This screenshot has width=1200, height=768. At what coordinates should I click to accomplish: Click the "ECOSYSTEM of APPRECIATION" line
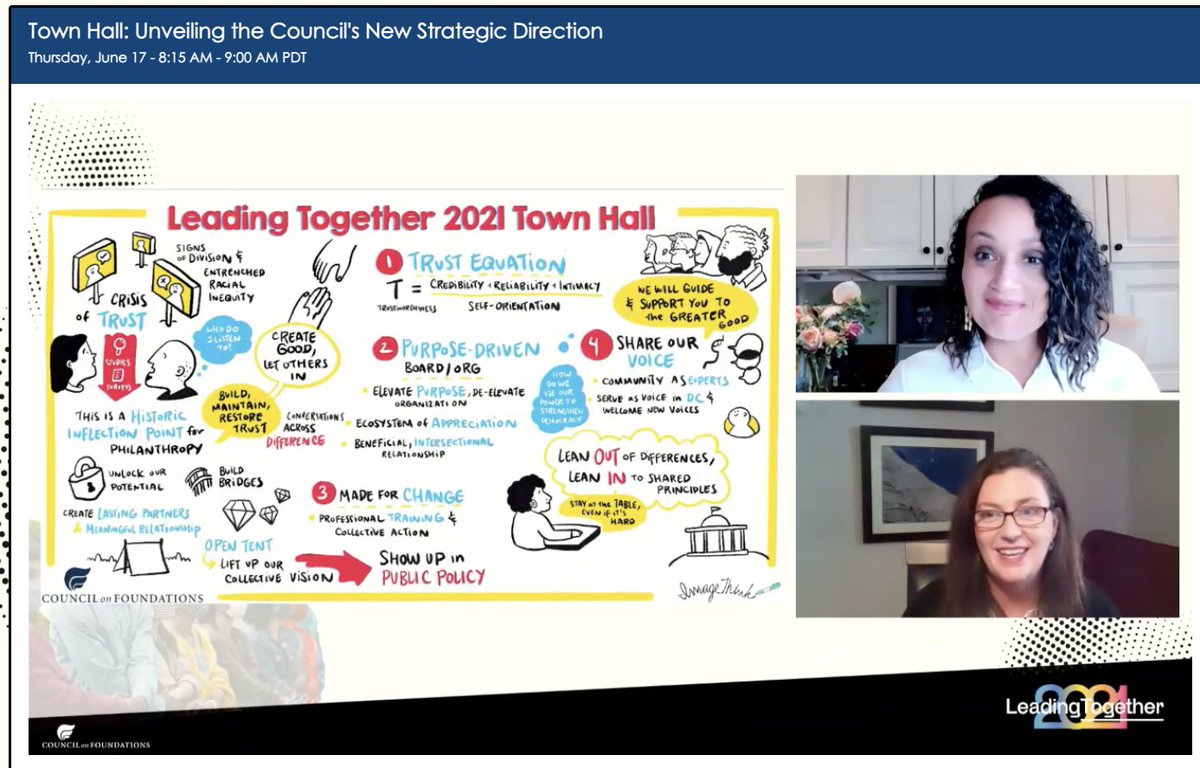[x=437, y=423]
